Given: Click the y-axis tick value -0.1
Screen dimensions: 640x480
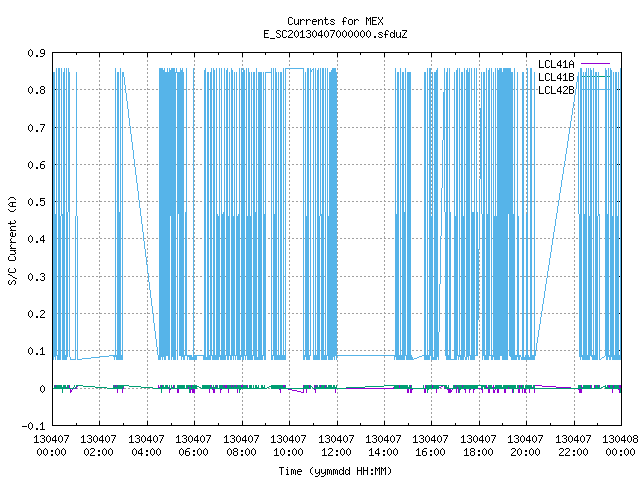Looking at the screenshot, I should (x=33, y=426).
